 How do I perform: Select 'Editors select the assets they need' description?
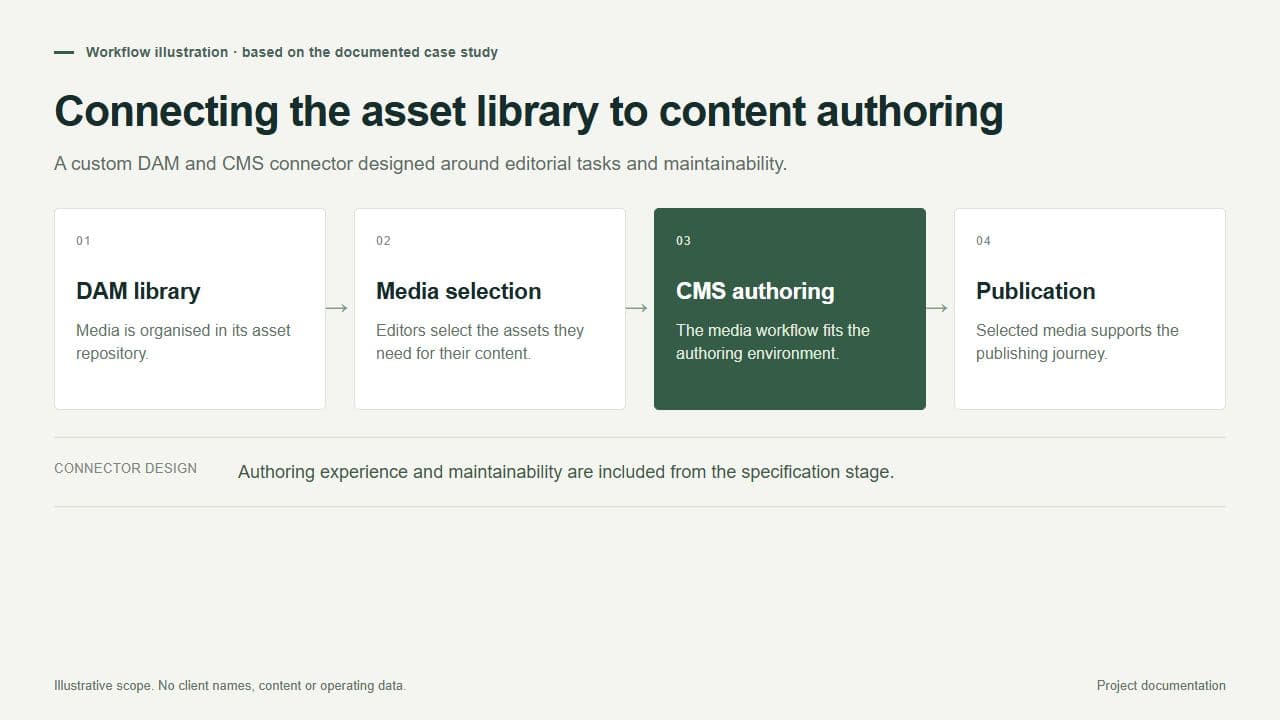click(x=480, y=342)
